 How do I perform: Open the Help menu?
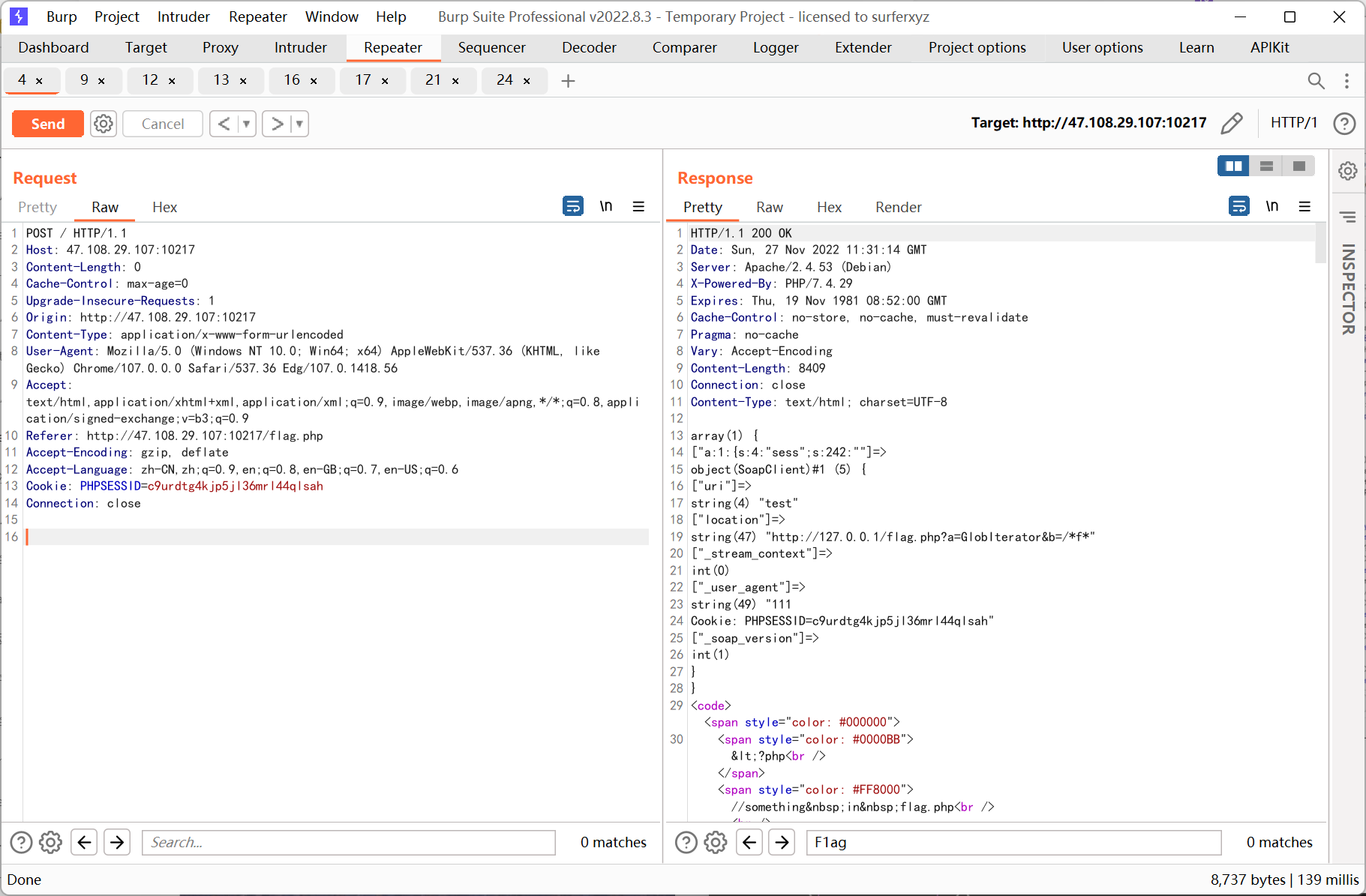click(x=391, y=16)
